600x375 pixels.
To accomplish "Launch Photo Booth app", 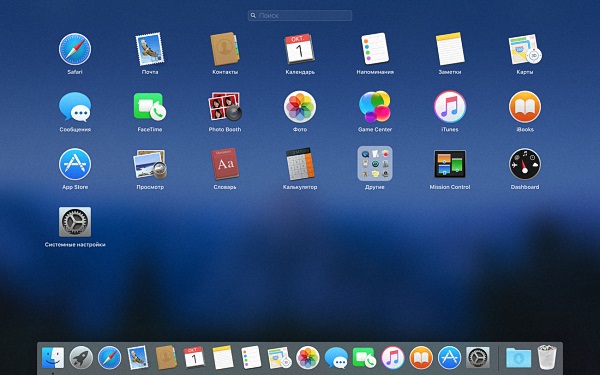I will coord(225,107).
